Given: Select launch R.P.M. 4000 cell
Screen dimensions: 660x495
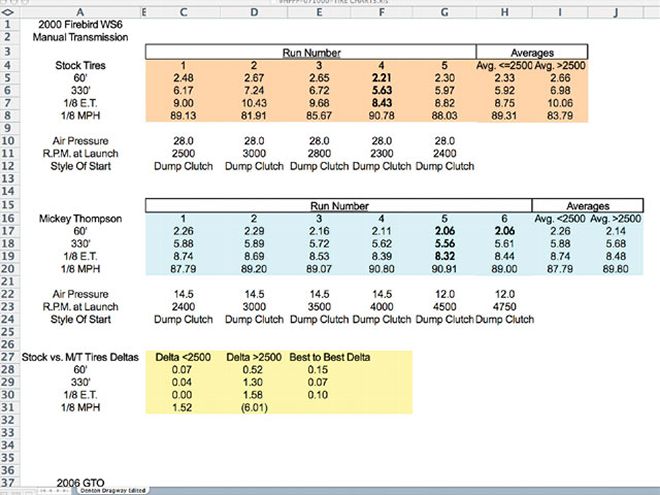Looking at the screenshot, I should [381, 307].
